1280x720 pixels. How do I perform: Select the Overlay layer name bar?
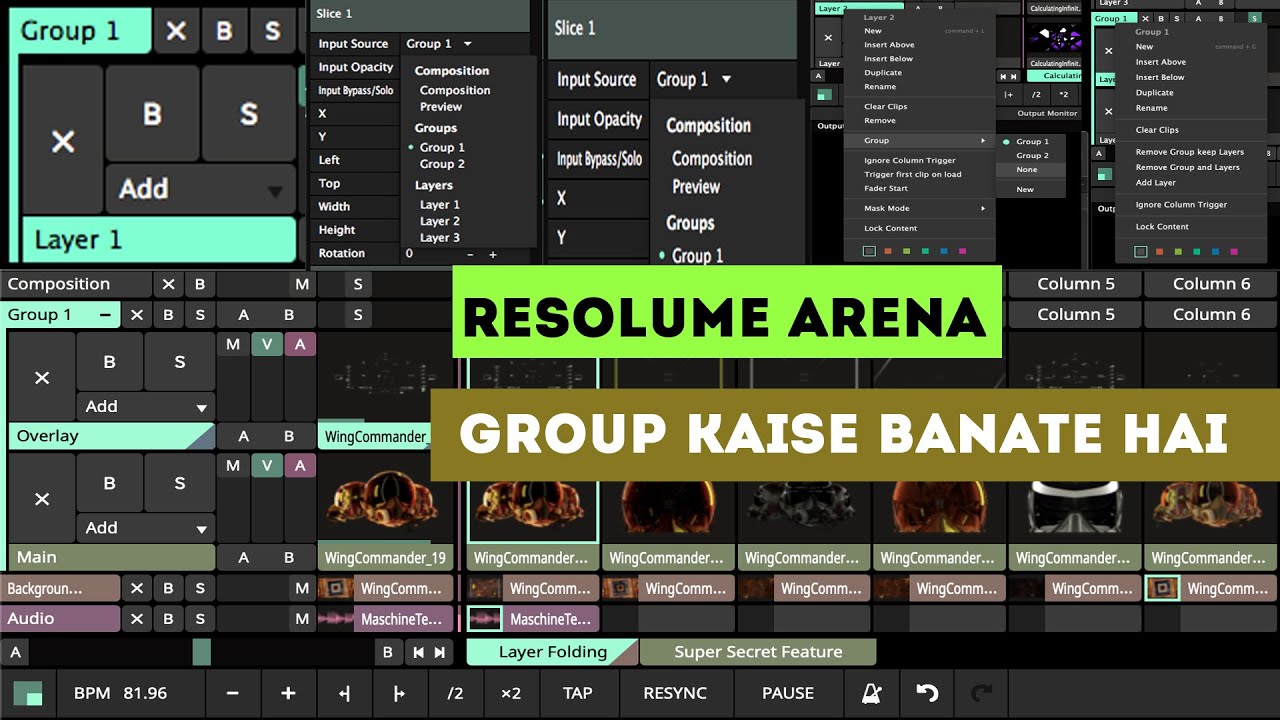(111, 436)
